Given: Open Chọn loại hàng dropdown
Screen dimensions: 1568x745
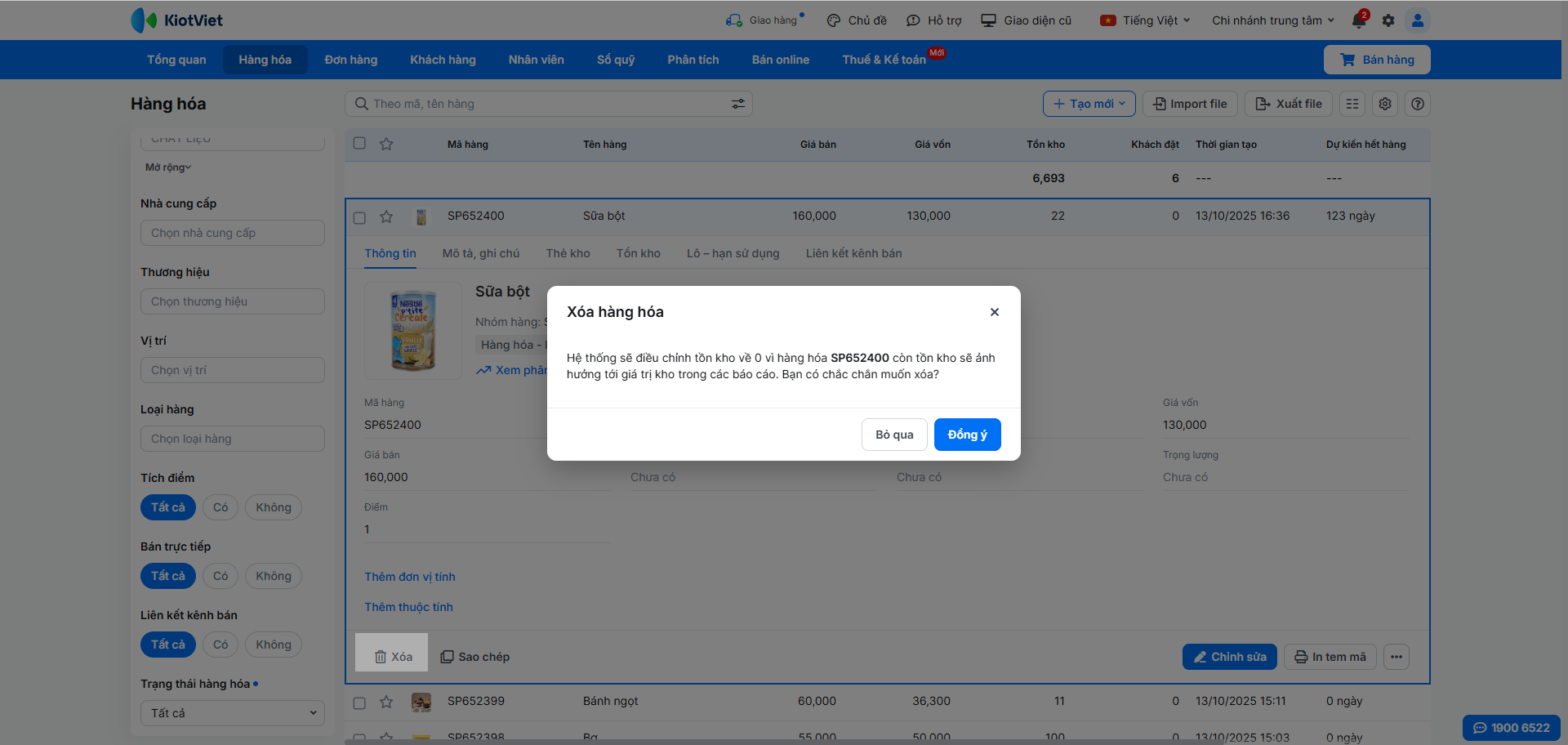Looking at the screenshot, I should point(233,439).
